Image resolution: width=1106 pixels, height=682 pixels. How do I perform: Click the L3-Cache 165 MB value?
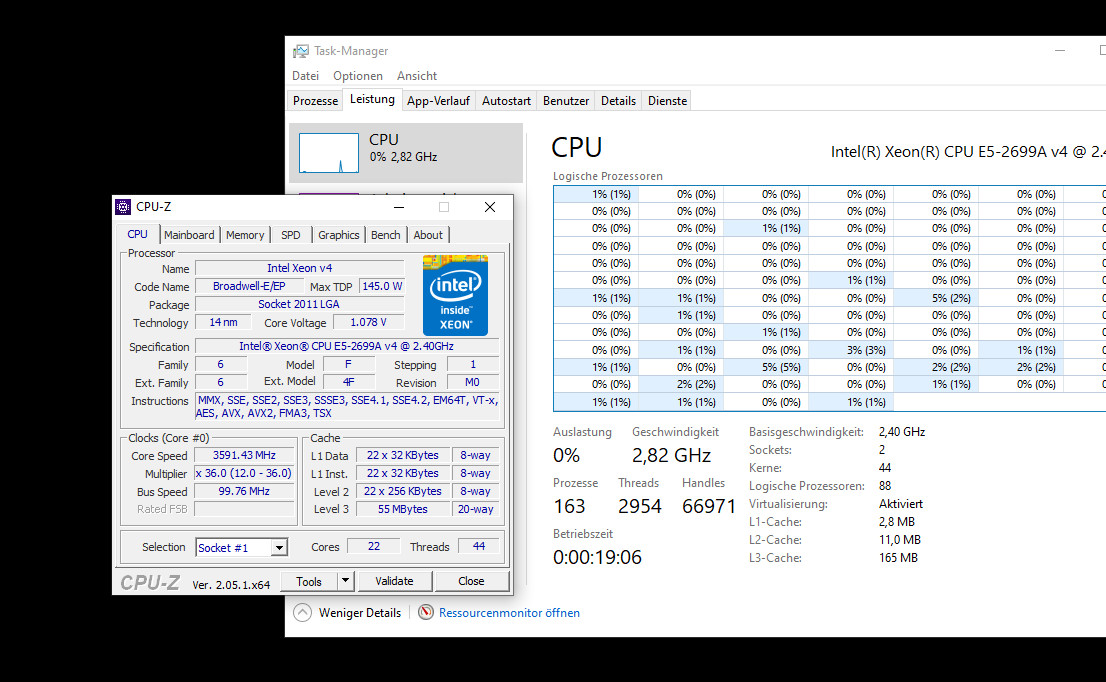pos(898,558)
